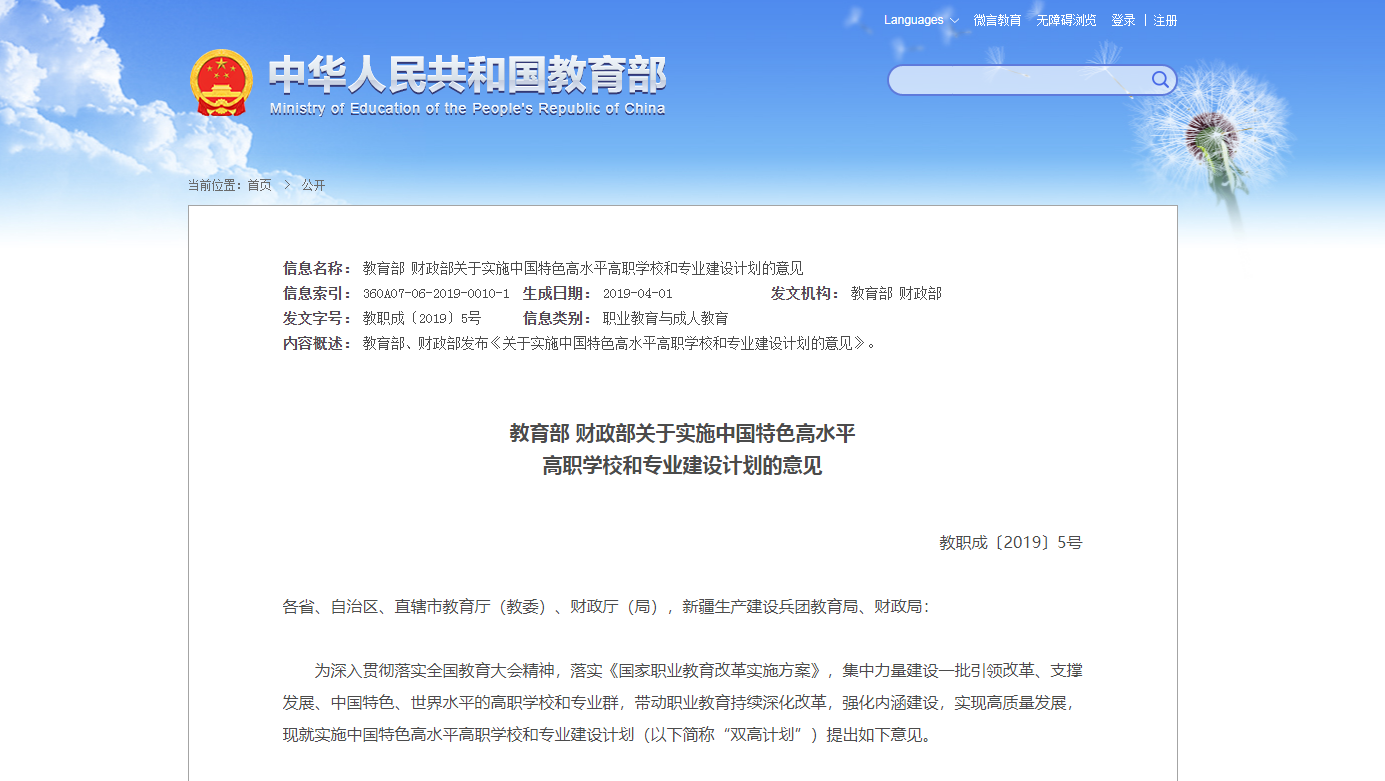Go to 首页 in breadcrumb
Image resolution: width=1385 pixels, height=781 pixels.
pyautogui.click(x=260, y=185)
